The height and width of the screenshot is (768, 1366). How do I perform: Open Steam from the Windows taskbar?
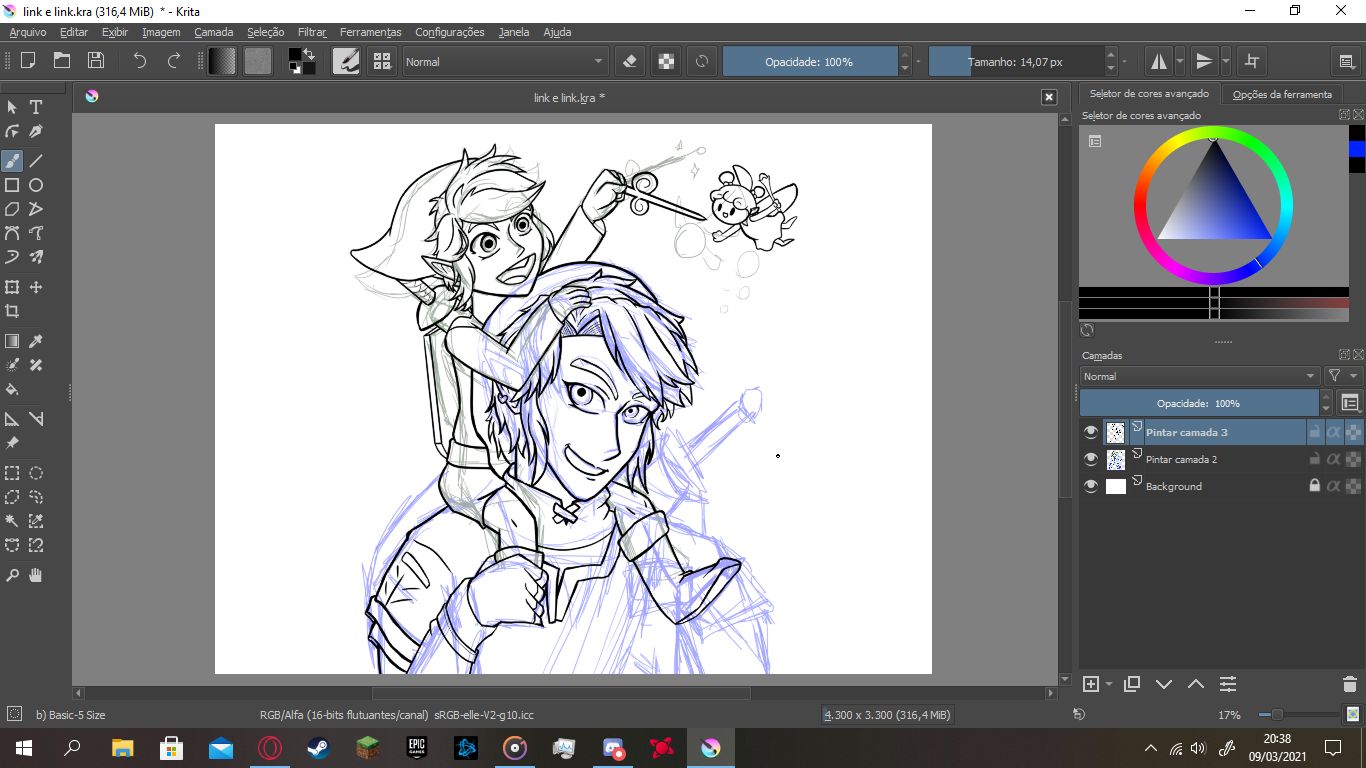pyautogui.click(x=319, y=747)
